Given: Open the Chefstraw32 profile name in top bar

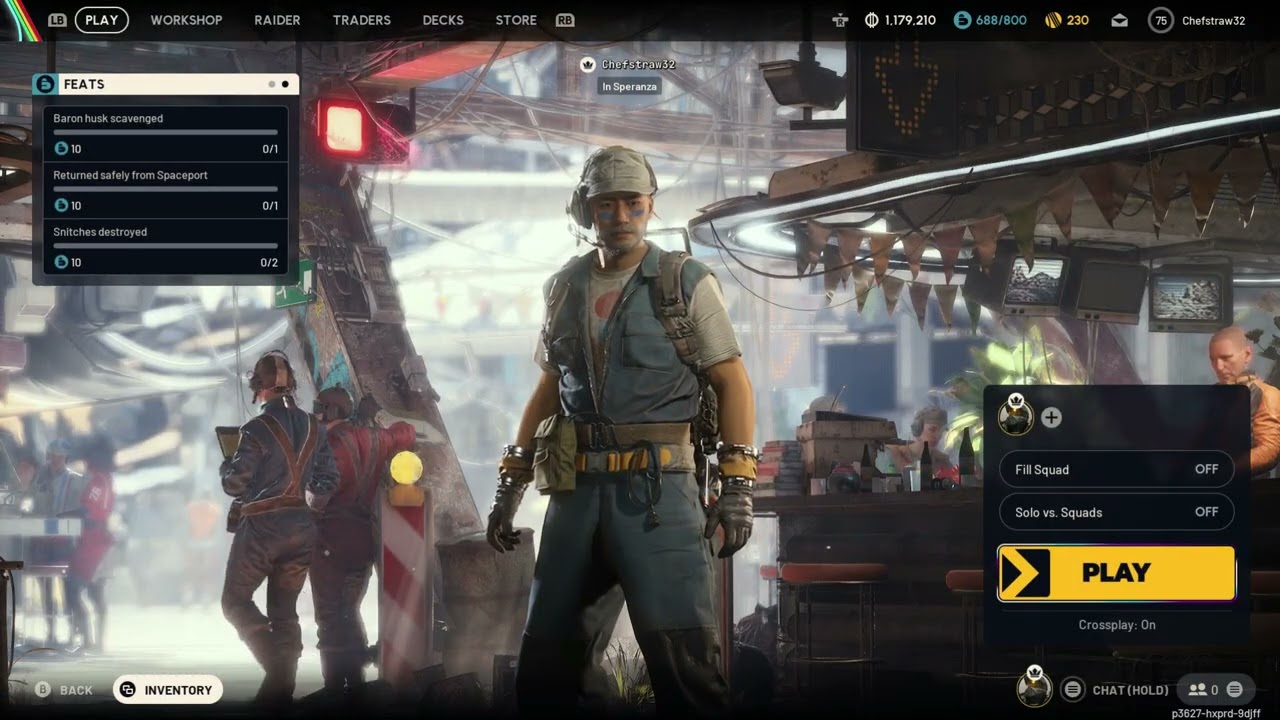Looking at the screenshot, I should point(1213,20).
